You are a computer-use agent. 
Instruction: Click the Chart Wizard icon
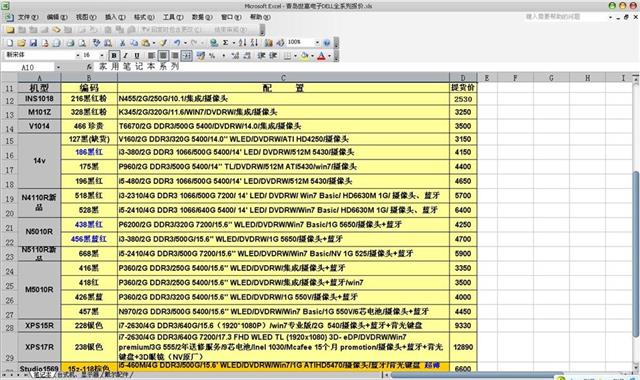pyautogui.click(x=268, y=42)
